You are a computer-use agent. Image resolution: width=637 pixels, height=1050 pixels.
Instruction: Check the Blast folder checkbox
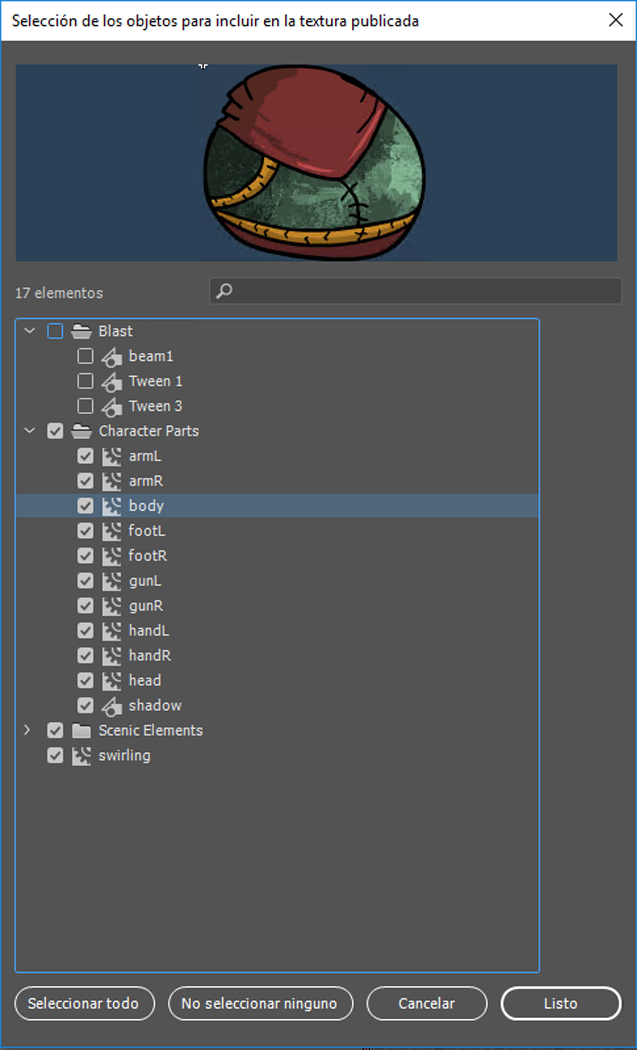(56, 331)
